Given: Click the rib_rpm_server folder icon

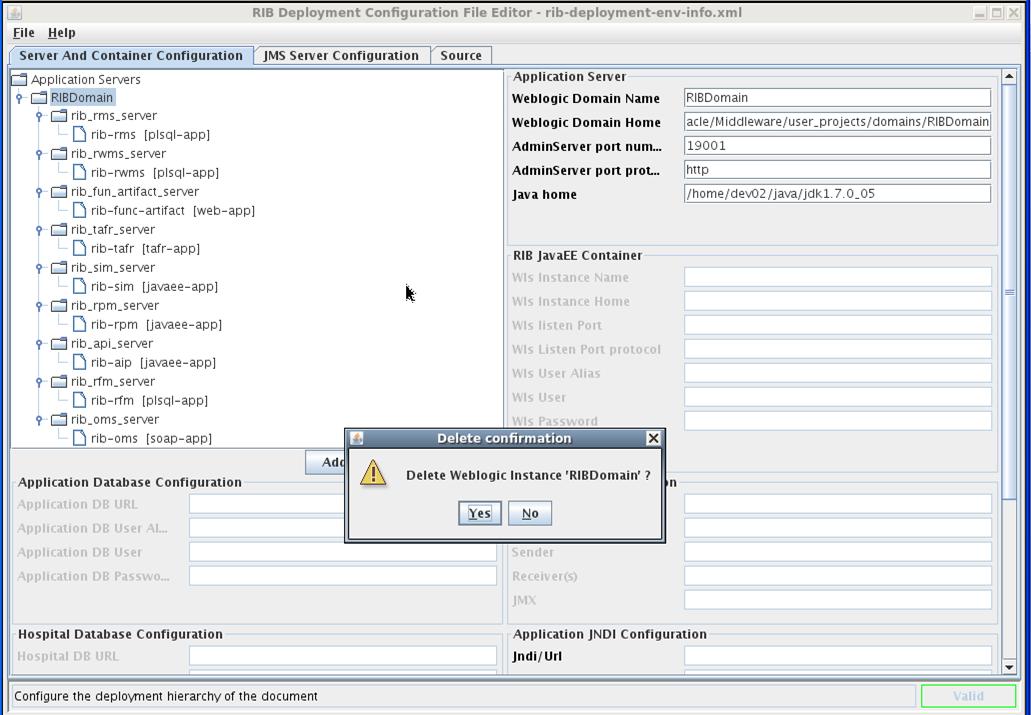Looking at the screenshot, I should click(59, 306).
